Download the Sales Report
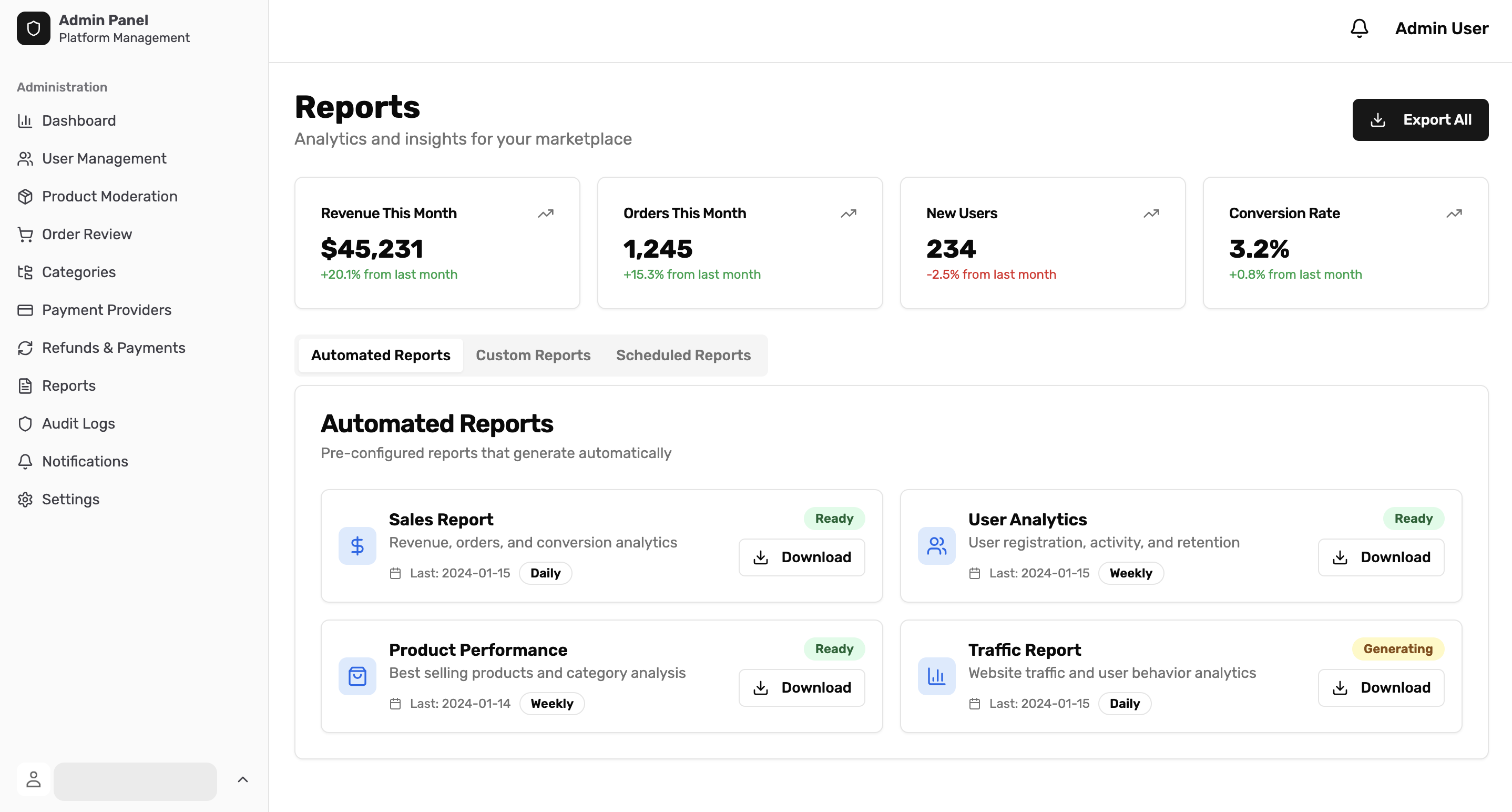The image size is (1512, 812). [802, 556]
